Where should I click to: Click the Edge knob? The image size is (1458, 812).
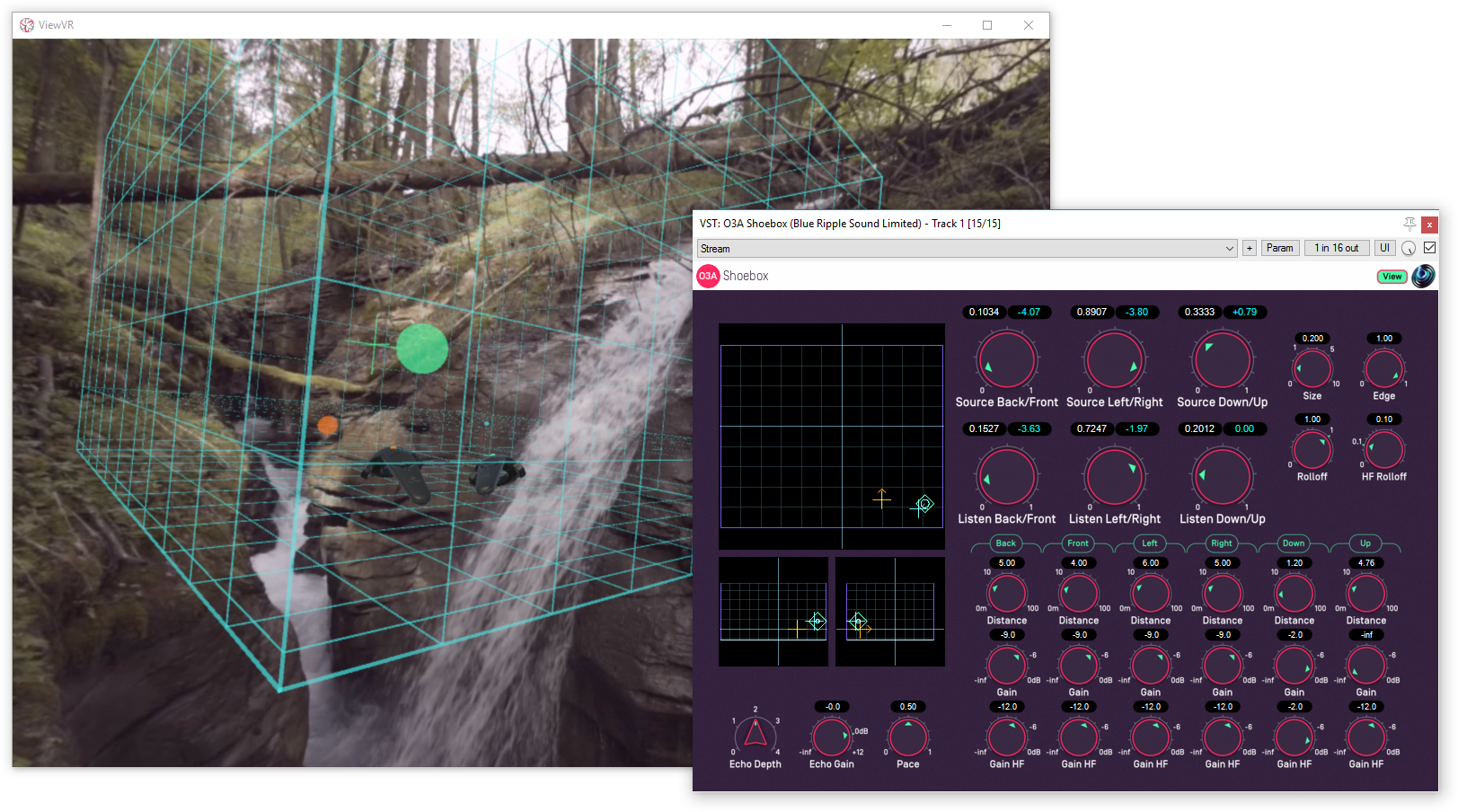[1383, 368]
